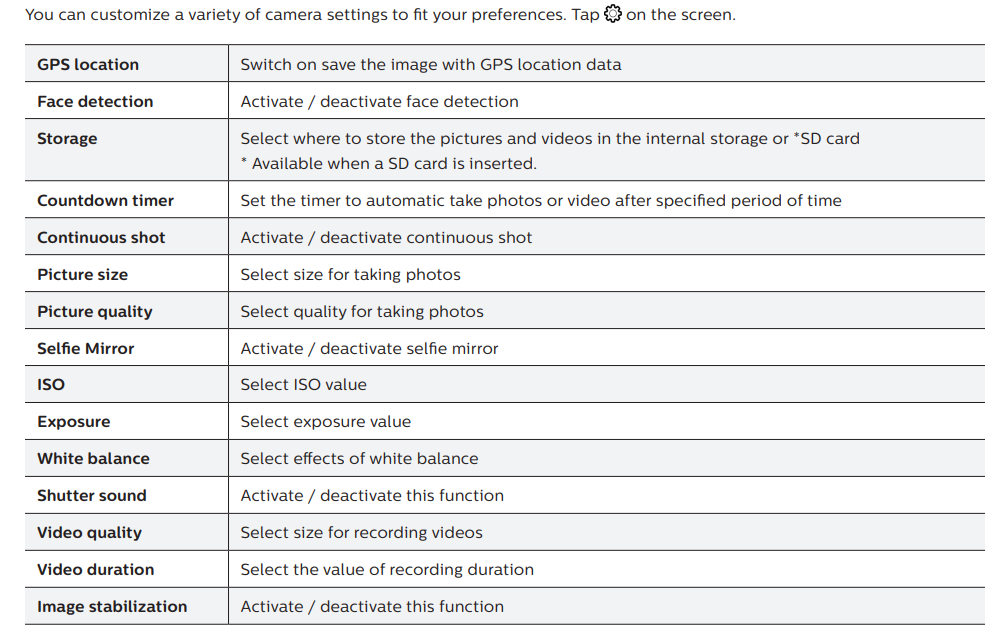Select the White balance label

click(93, 458)
